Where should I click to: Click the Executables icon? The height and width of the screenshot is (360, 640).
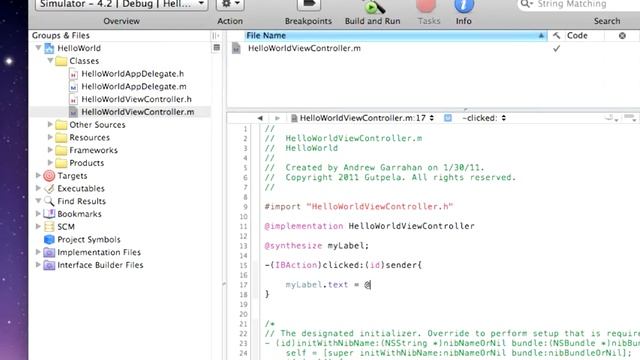pyautogui.click(x=49, y=188)
